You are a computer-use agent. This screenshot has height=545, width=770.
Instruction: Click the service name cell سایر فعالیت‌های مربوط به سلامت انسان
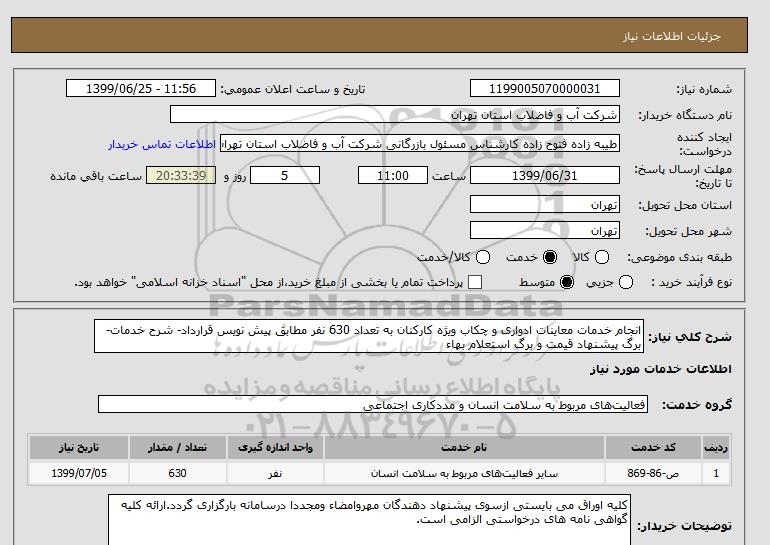[x=464, y=473]
